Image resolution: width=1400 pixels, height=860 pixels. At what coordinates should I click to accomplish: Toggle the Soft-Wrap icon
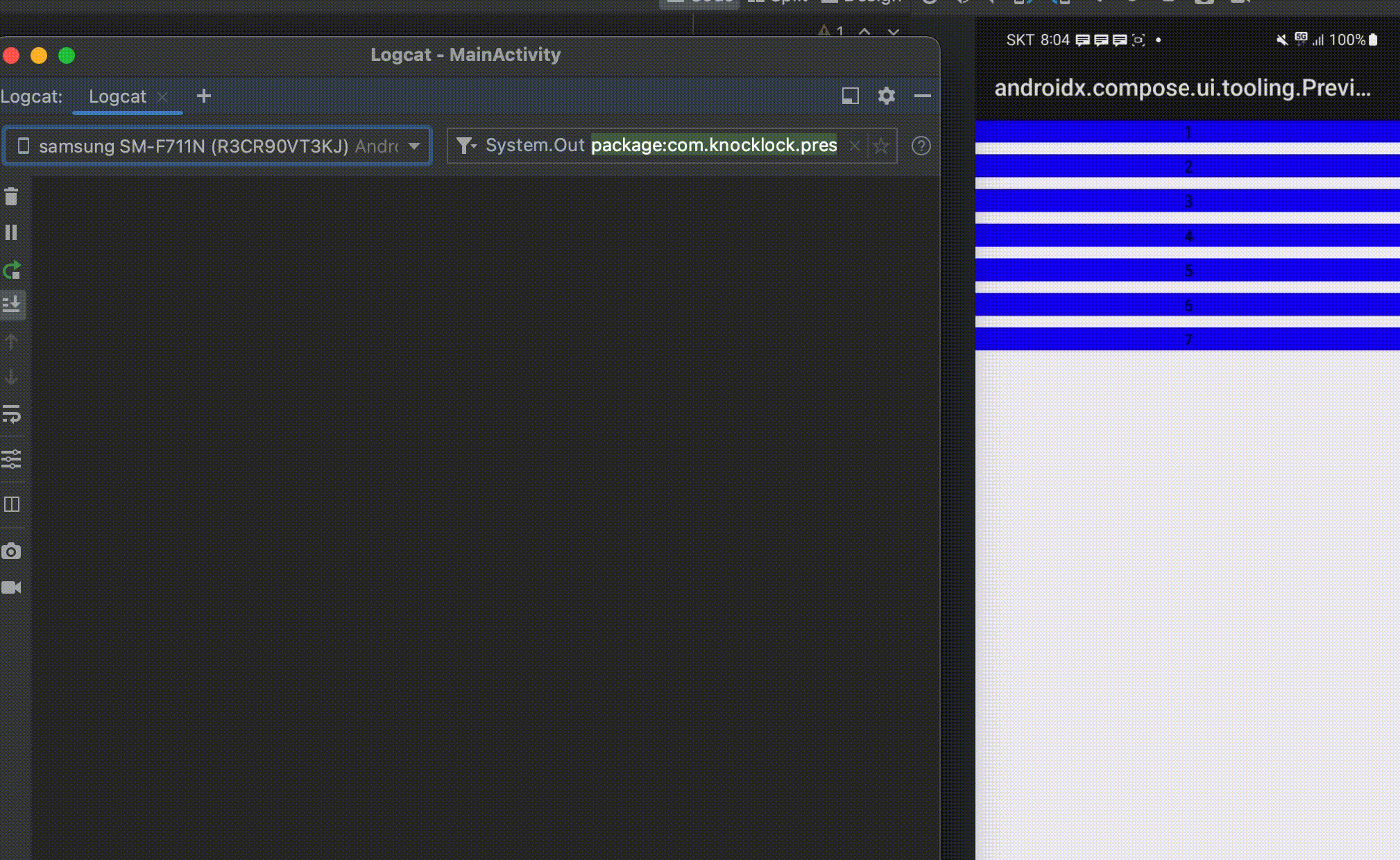(x=11, y=414)
